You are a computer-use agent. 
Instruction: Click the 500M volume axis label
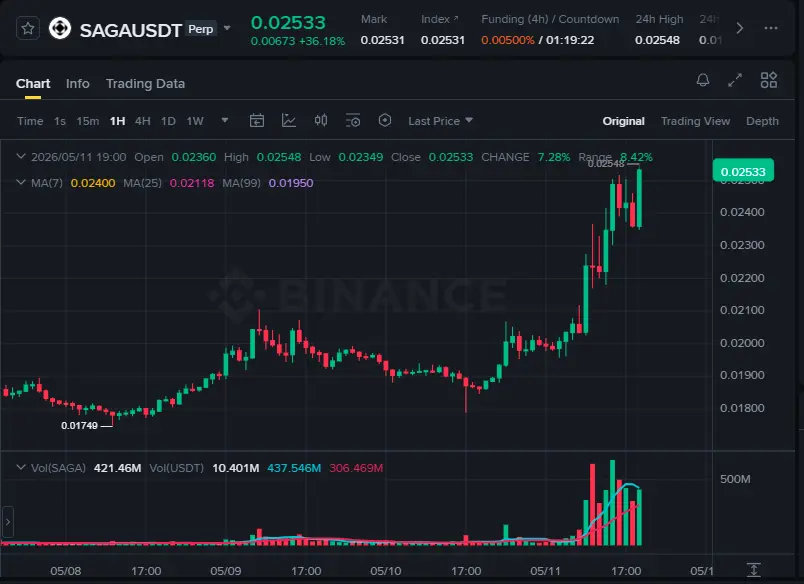pos(735,479)
